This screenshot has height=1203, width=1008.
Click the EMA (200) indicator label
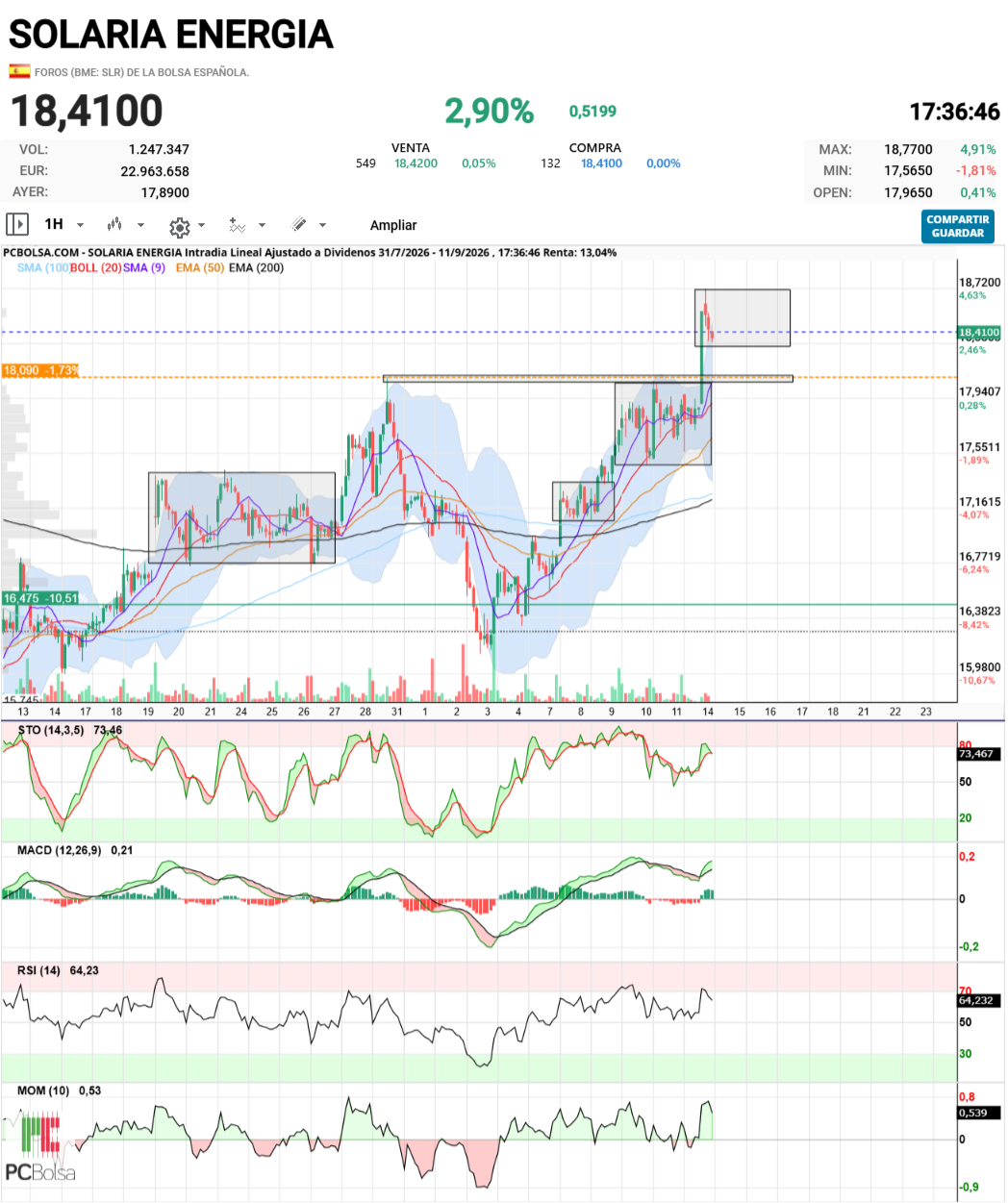point(257,267)
